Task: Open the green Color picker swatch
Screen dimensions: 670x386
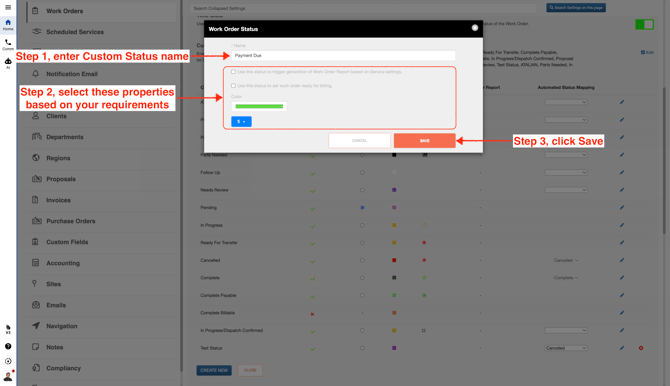Action: pyautogui.click(x=259, y=106)
